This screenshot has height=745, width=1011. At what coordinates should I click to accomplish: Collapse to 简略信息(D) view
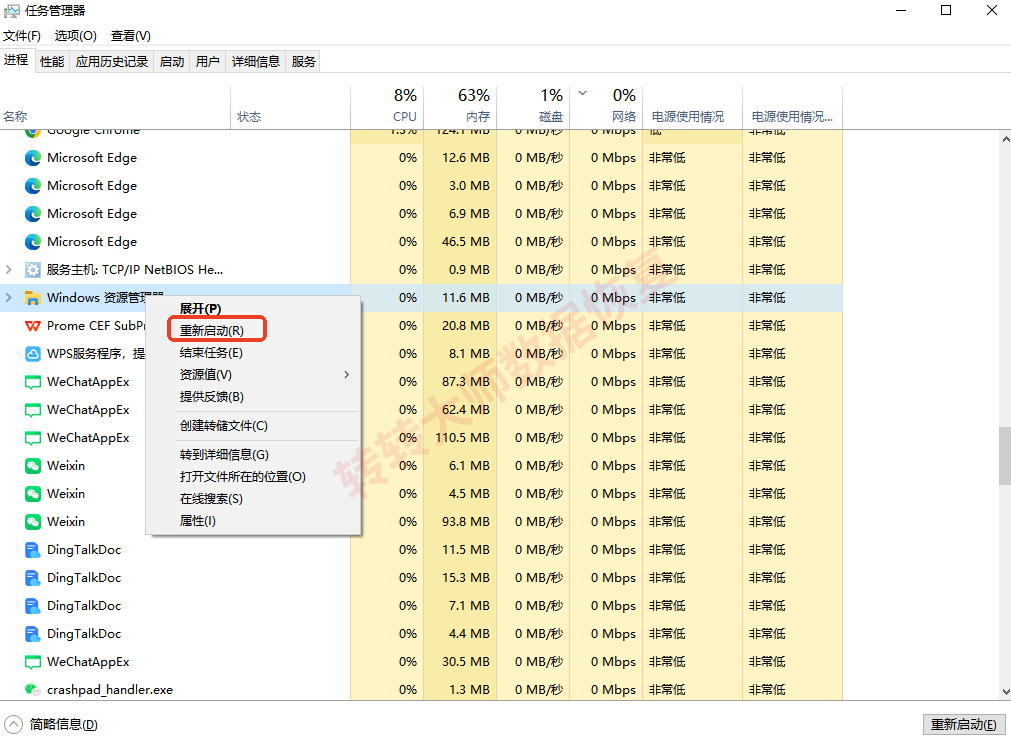point(52,724)
